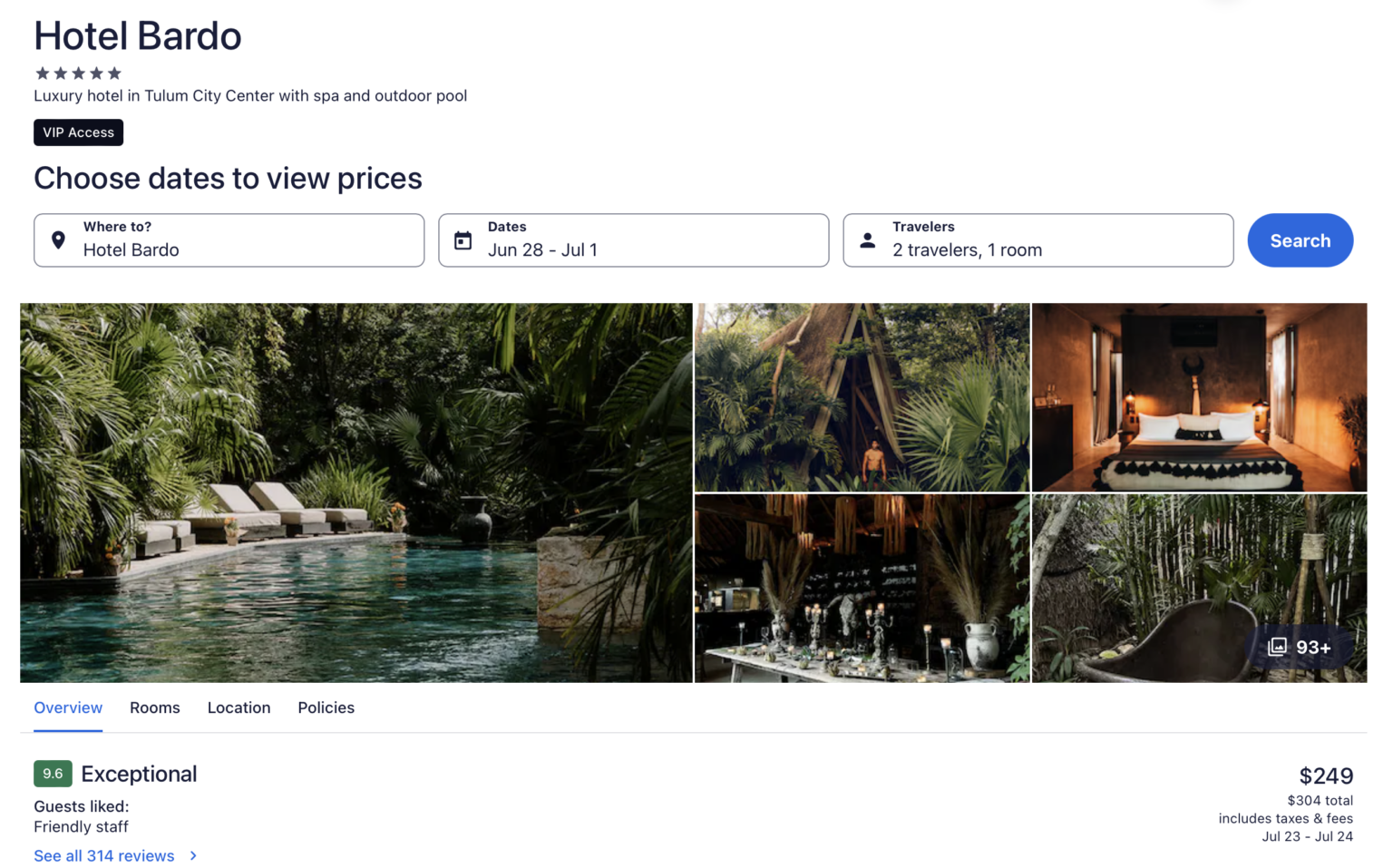
Task: Open the Dates picker Jun 28 - Jul 1
Action: coord(633,240)
